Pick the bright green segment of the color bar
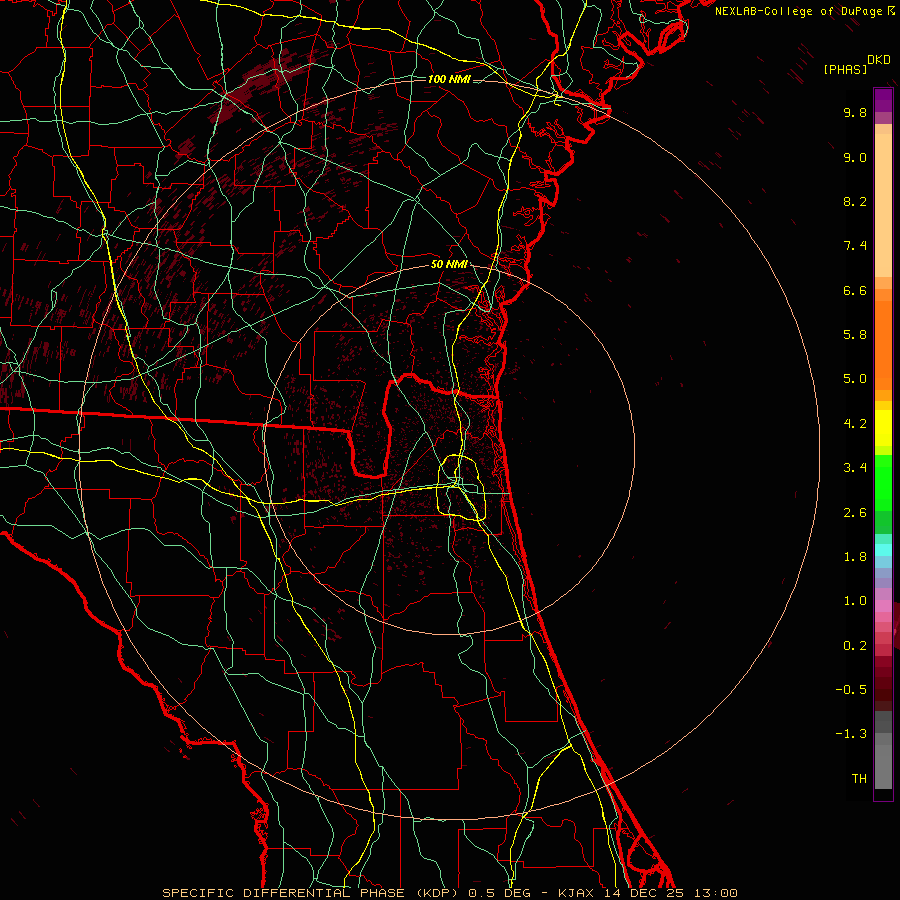This screenshot has width=900, height=900. tap(883, 482)
